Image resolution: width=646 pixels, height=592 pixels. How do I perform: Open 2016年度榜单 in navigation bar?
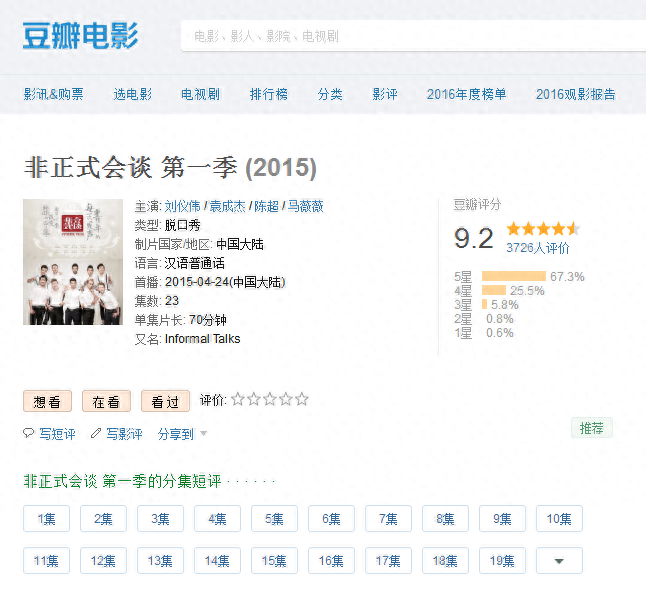pos(466,94)
